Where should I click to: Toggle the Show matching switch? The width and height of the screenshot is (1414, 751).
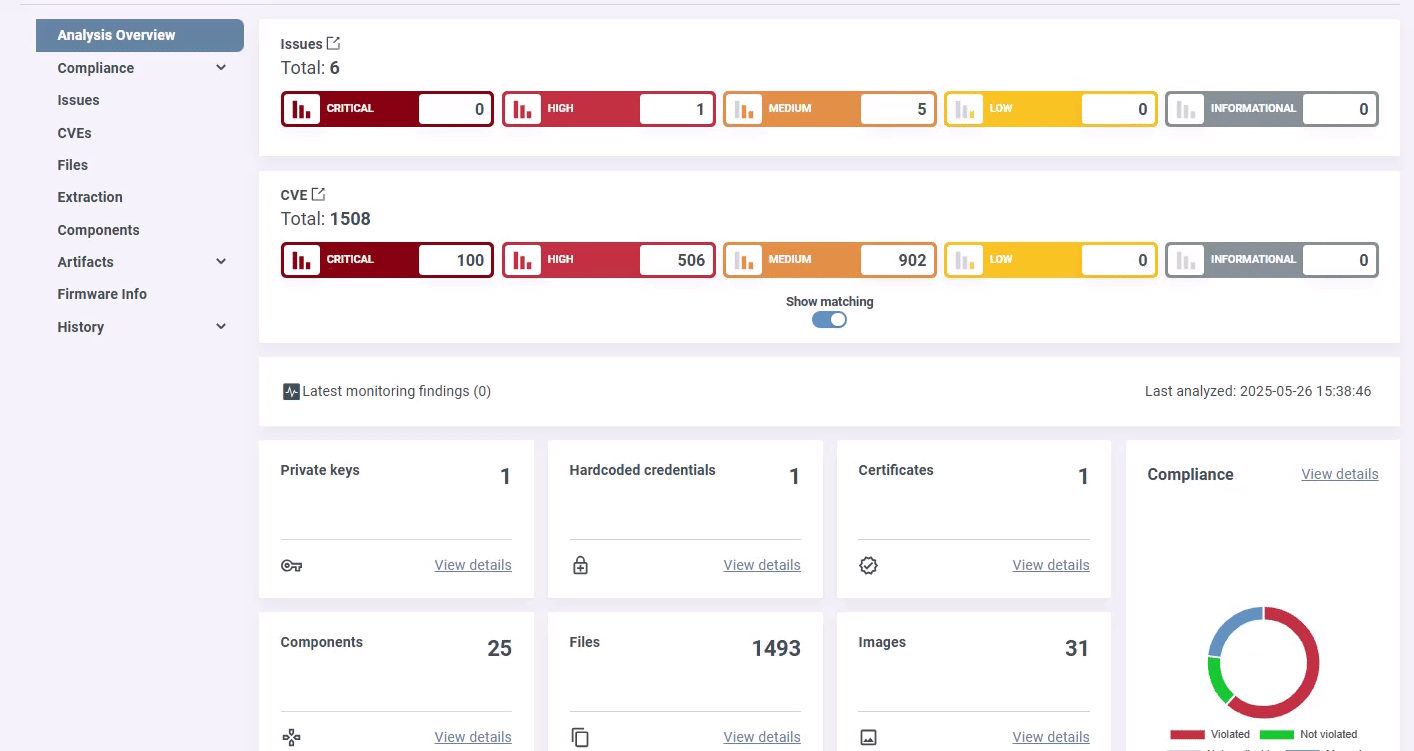[829, 320]
